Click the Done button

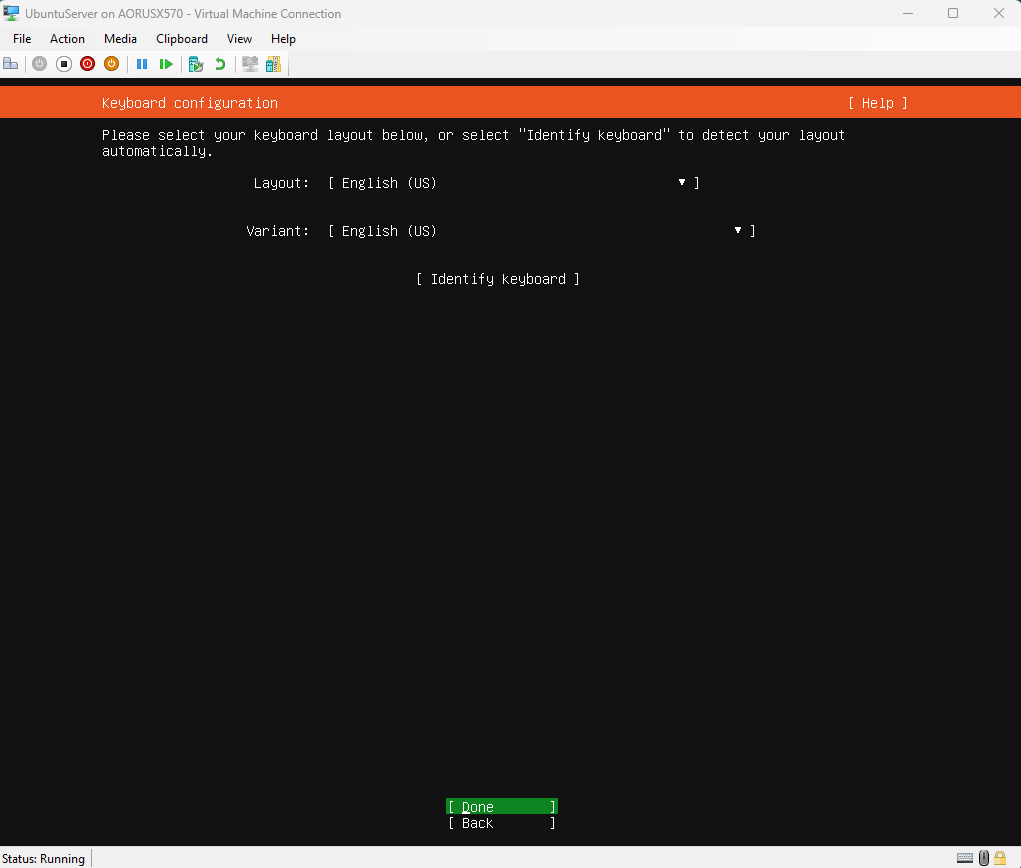tap(501, 807)
